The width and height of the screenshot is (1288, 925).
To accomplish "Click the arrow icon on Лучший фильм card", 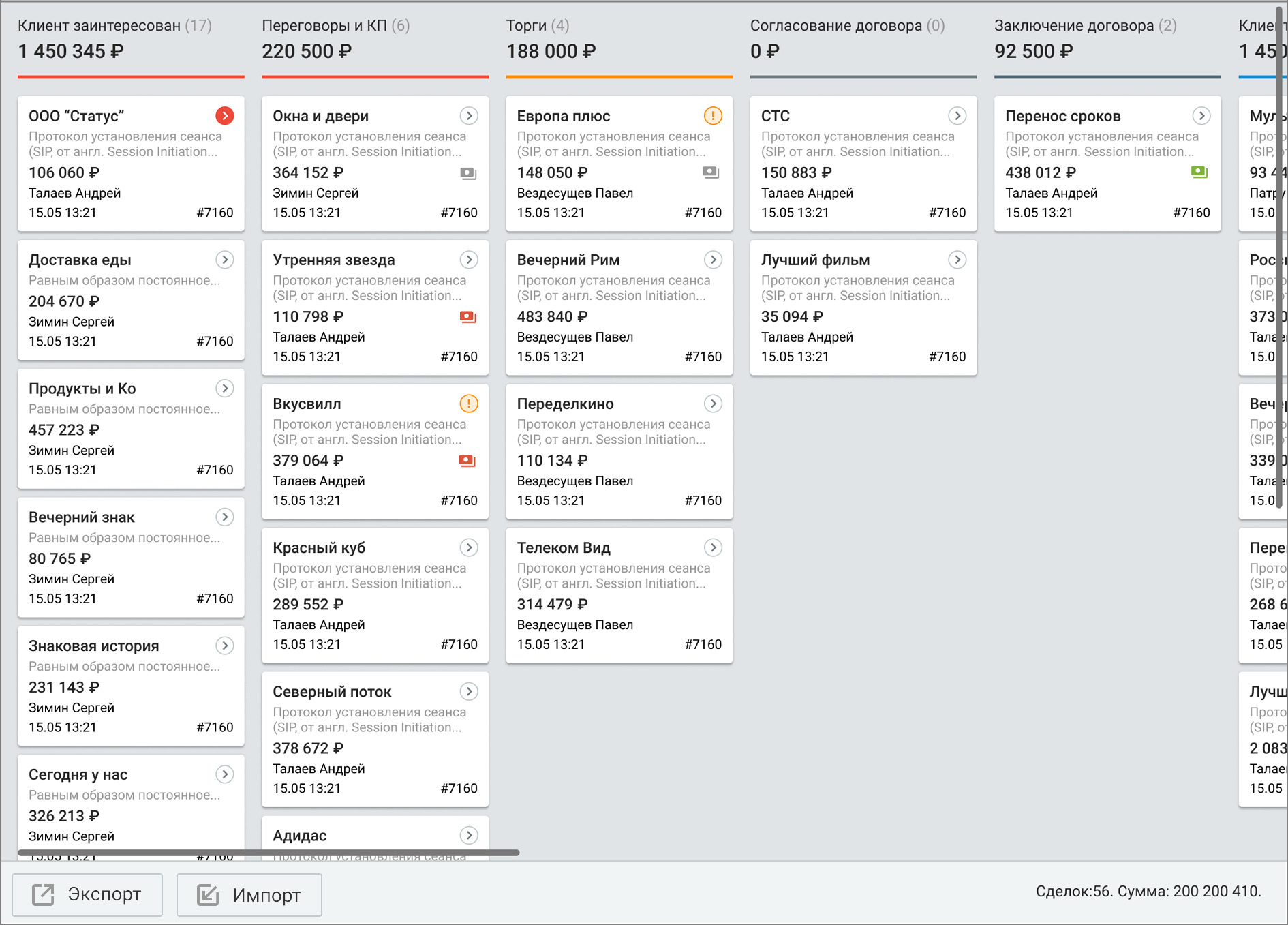I will [957, 260].
